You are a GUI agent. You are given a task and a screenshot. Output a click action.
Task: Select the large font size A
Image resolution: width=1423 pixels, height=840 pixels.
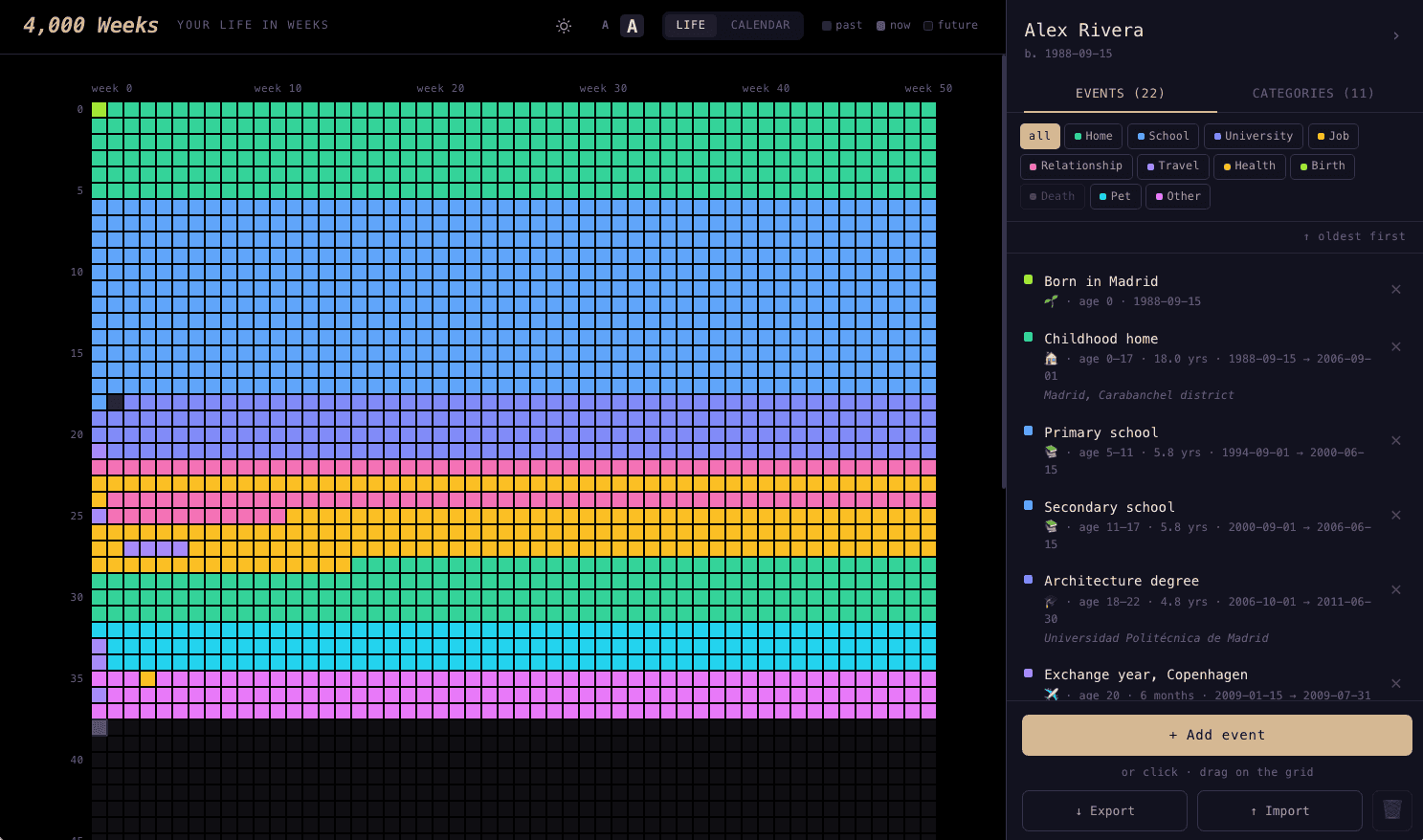632,26
